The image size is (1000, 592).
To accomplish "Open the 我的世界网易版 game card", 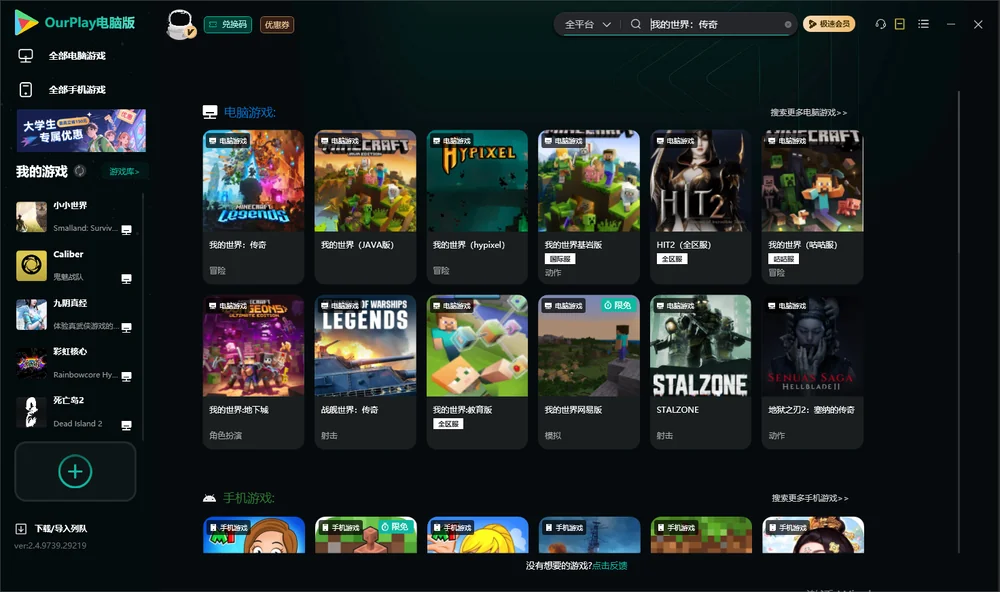I will [589, 372].
